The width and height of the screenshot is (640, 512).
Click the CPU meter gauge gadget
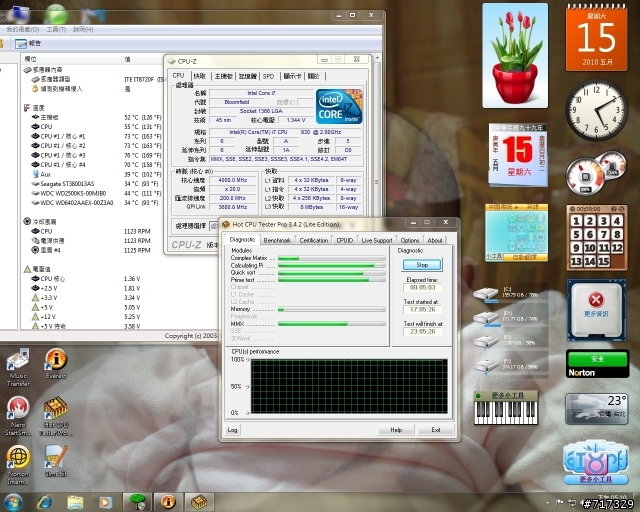585,178
